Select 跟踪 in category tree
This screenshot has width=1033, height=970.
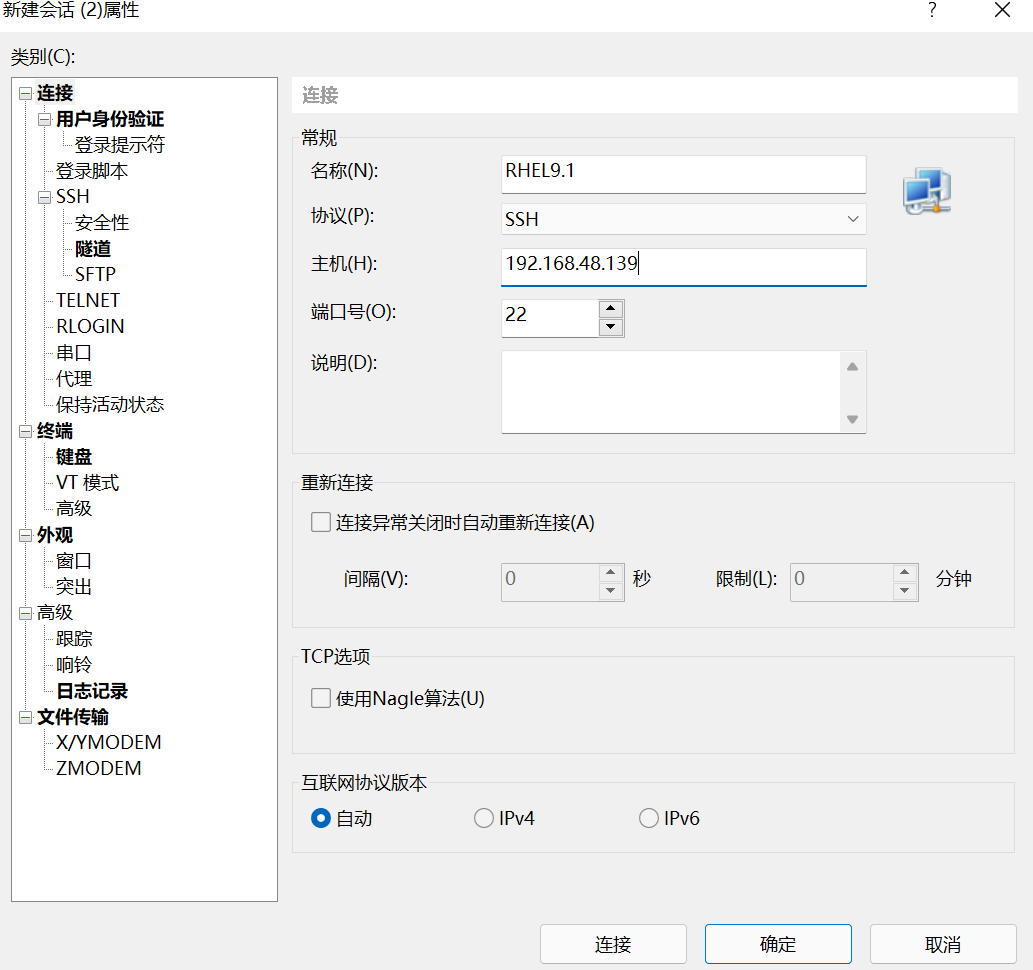74,639
